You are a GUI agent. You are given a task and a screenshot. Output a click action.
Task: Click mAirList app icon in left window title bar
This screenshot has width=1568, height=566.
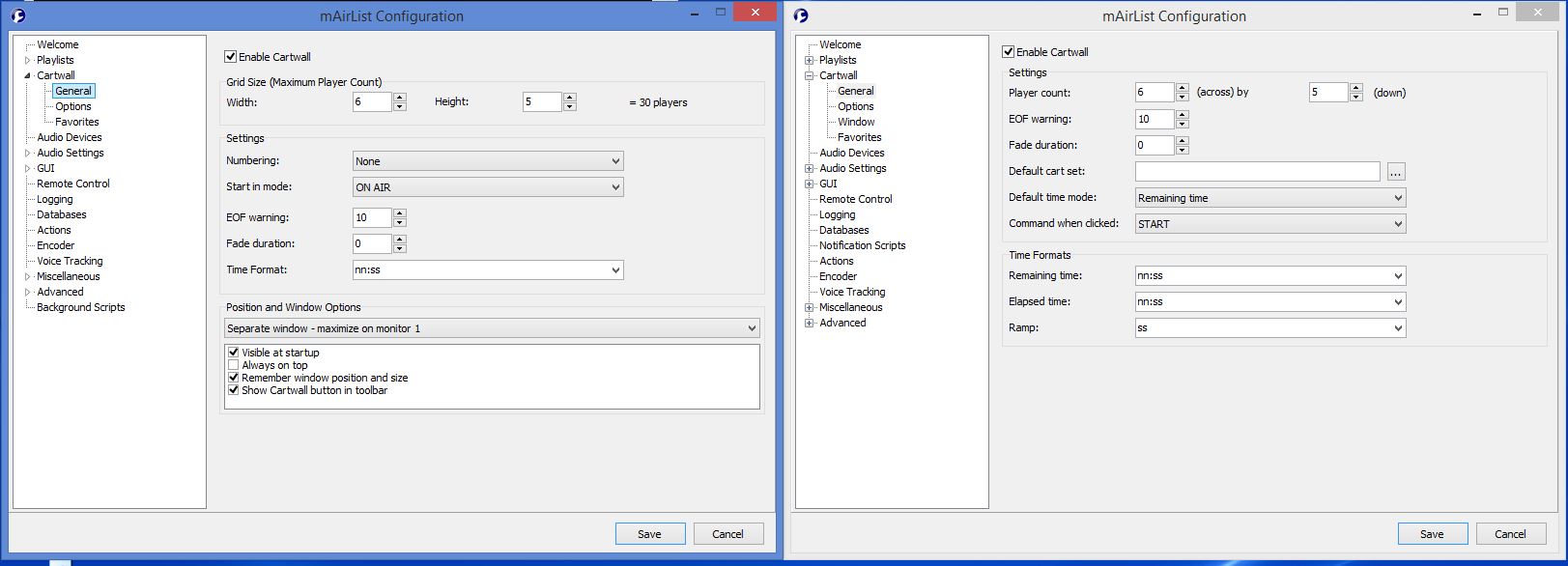[17, 15]
